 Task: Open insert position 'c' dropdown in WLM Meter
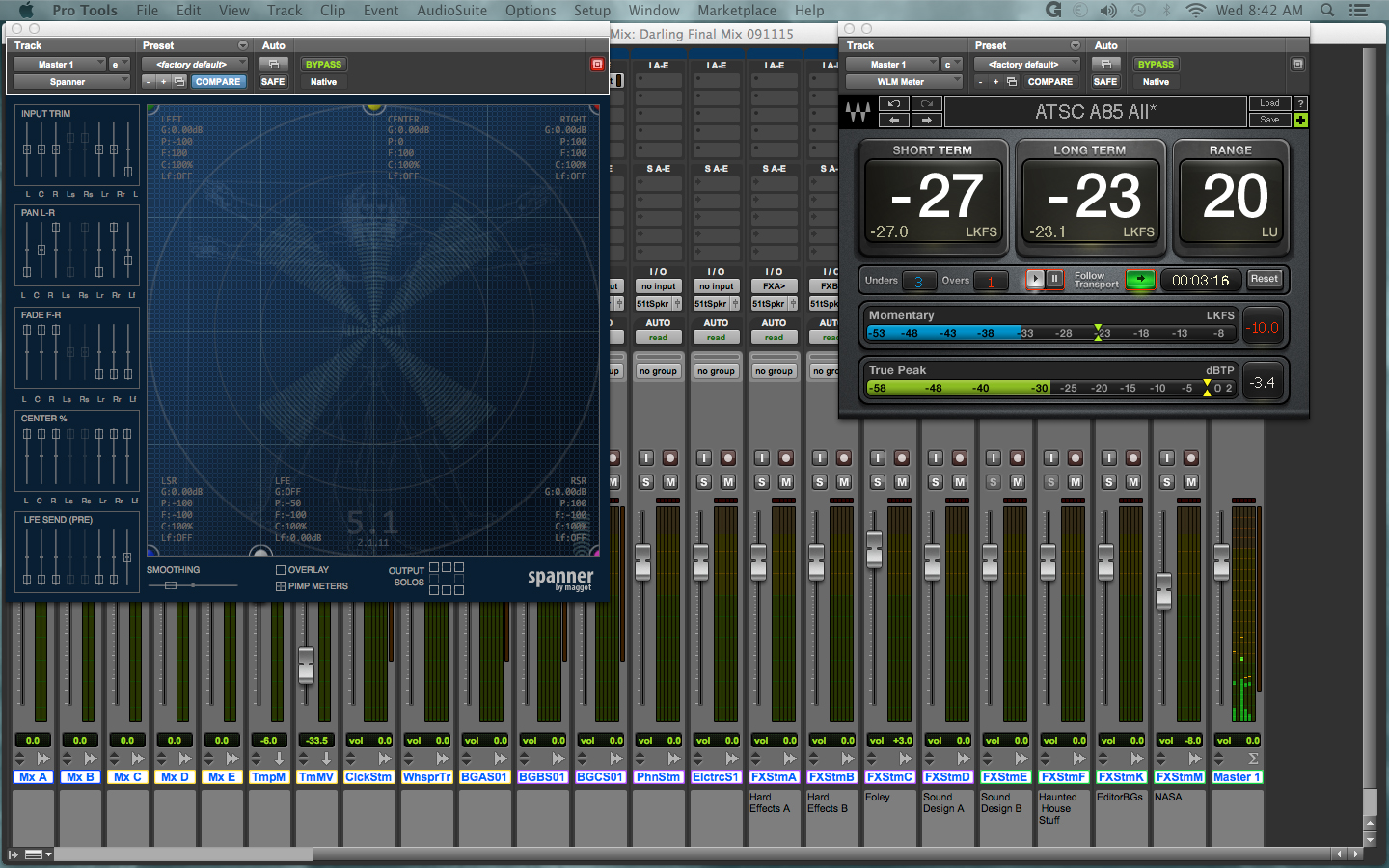[951, 65]
